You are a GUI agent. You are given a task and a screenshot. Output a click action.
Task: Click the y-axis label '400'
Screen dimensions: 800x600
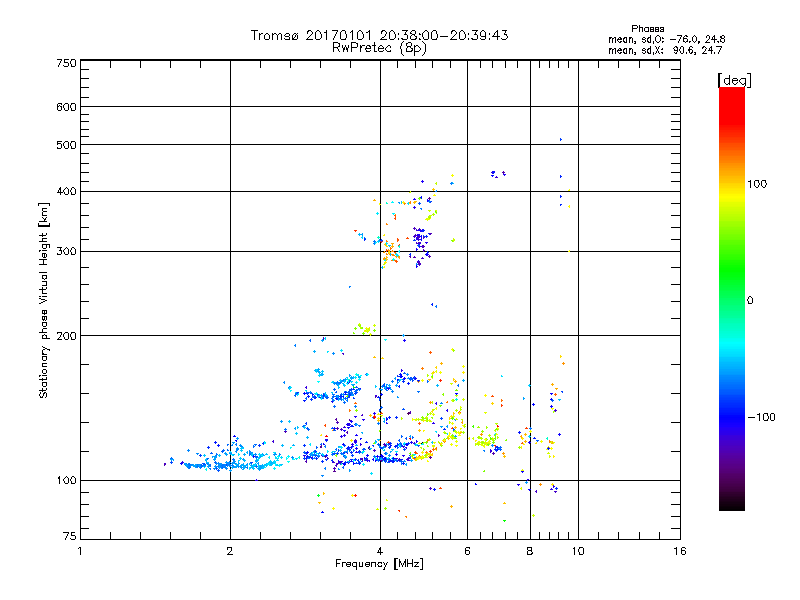pyautogui.click(x=66, y=192)
